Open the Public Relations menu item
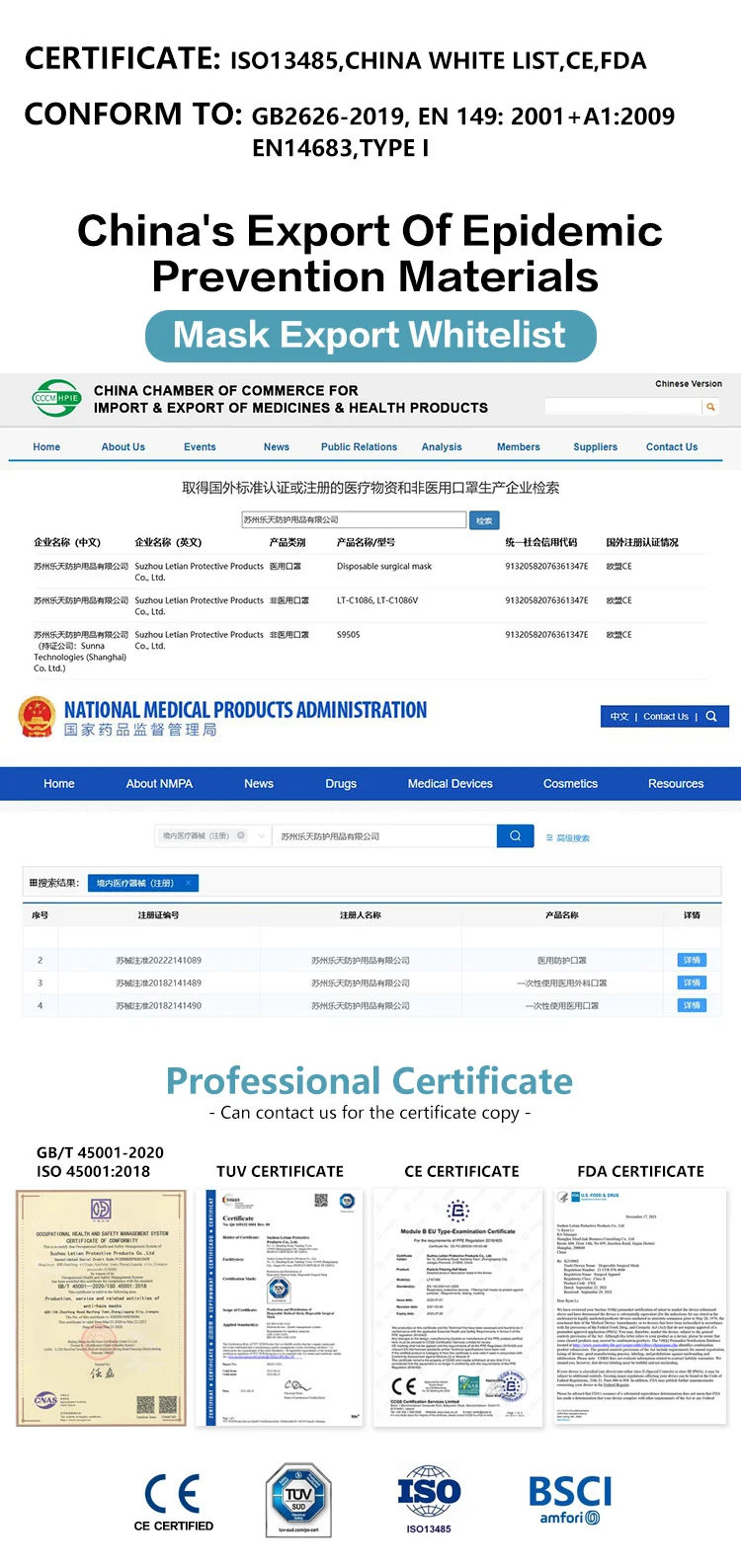 pos(359,447)
